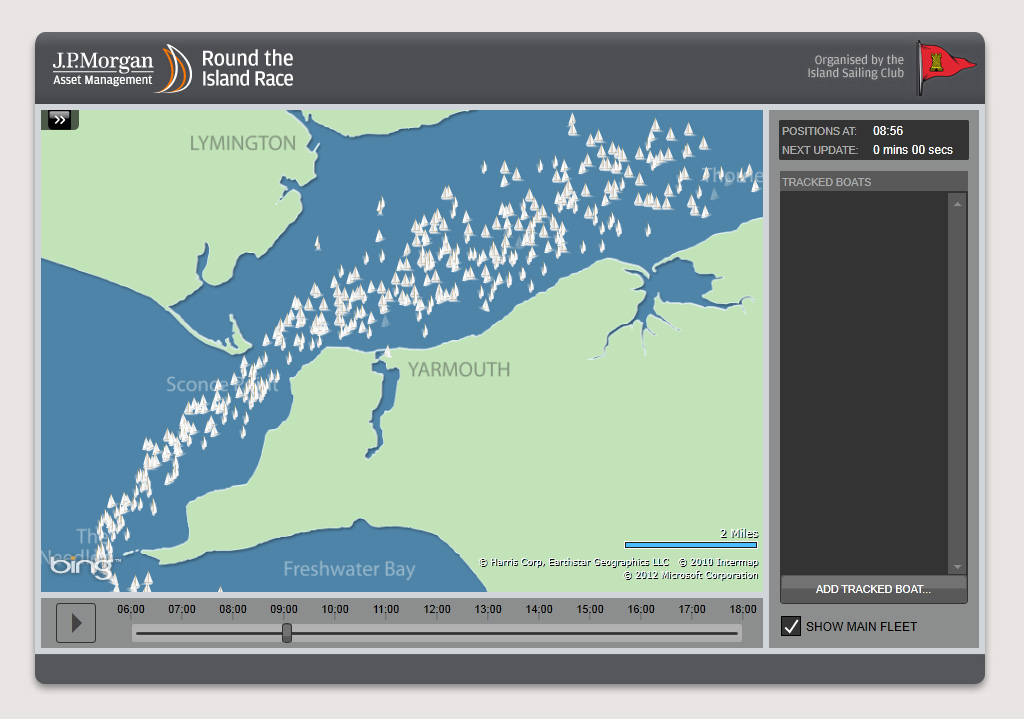This screenshot has width=1024, height=719.
Task: Click the Yarmouth label on the map
Action: click(458, 370)
